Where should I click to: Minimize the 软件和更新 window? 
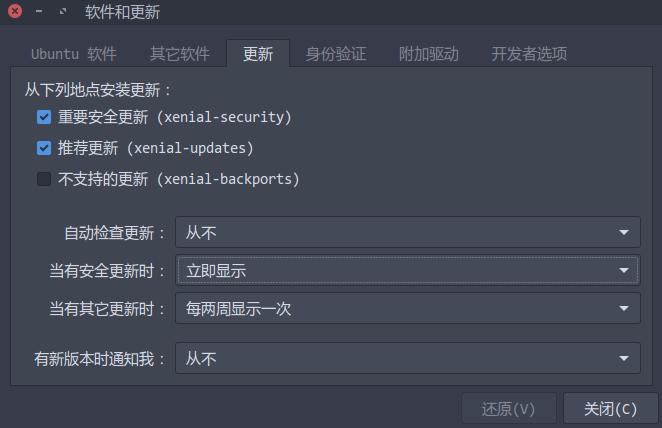[x=39, y=11]
